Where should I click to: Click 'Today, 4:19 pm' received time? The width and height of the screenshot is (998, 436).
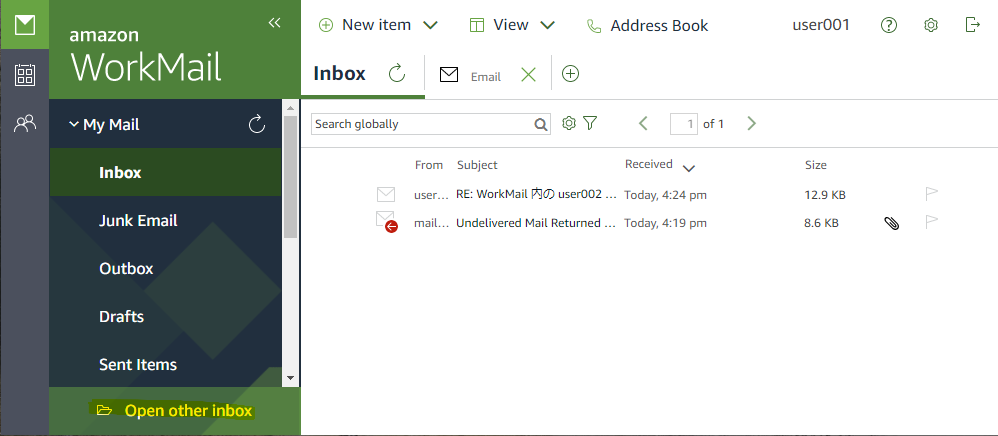(665, 223)
